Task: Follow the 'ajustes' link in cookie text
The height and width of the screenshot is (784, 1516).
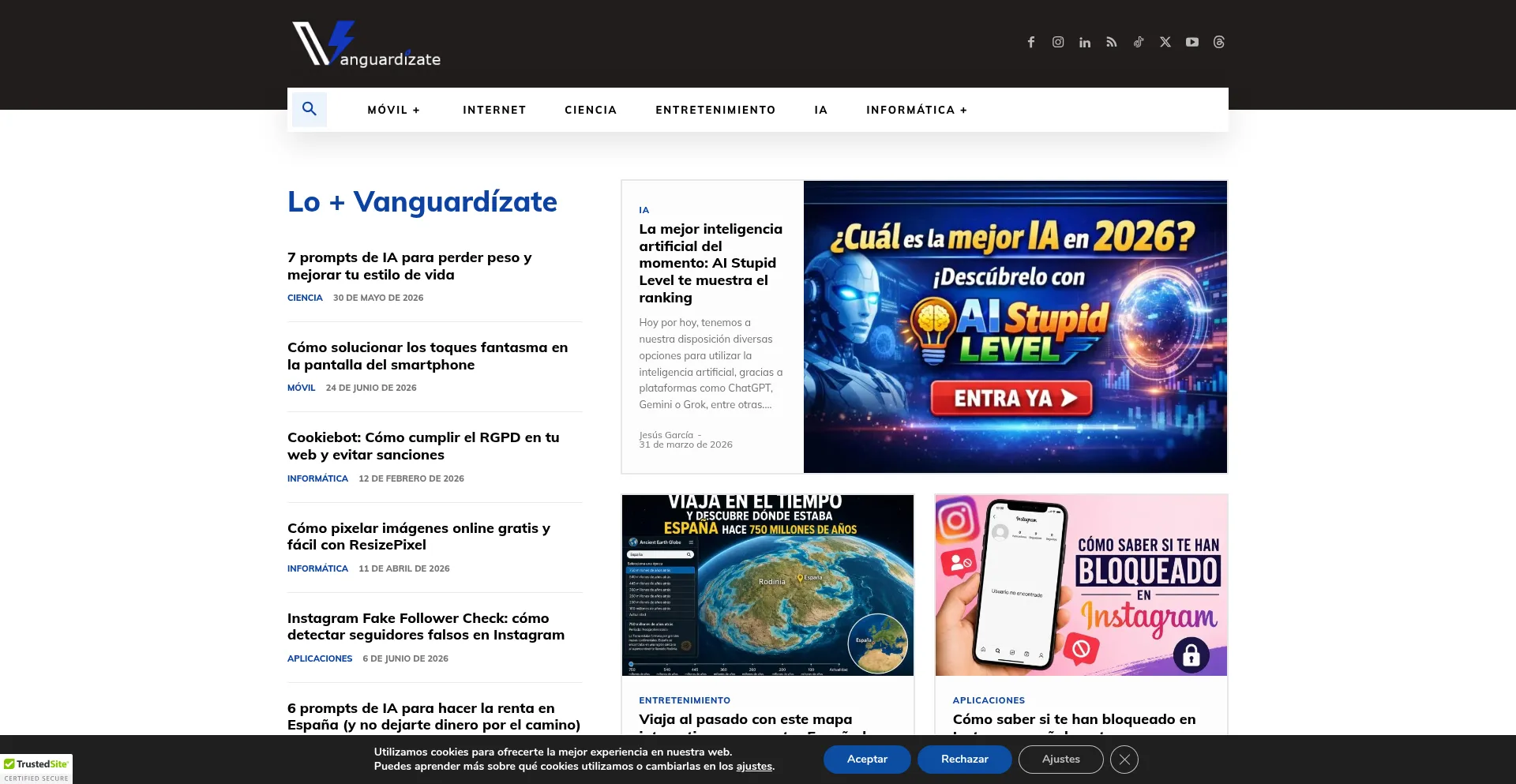Action: [754, 767]
